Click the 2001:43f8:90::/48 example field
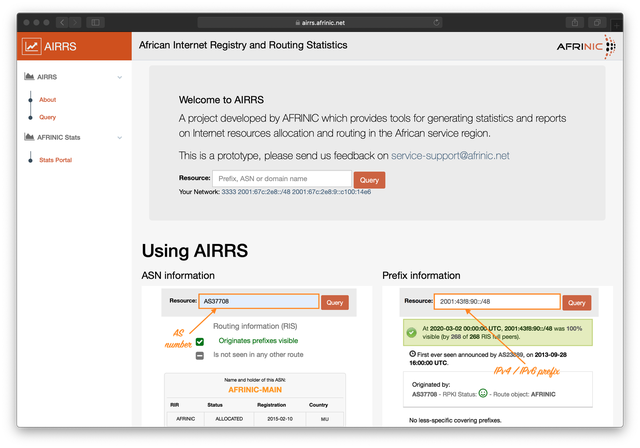This screenshot has width=640, height=448. (x=497, y=302)
